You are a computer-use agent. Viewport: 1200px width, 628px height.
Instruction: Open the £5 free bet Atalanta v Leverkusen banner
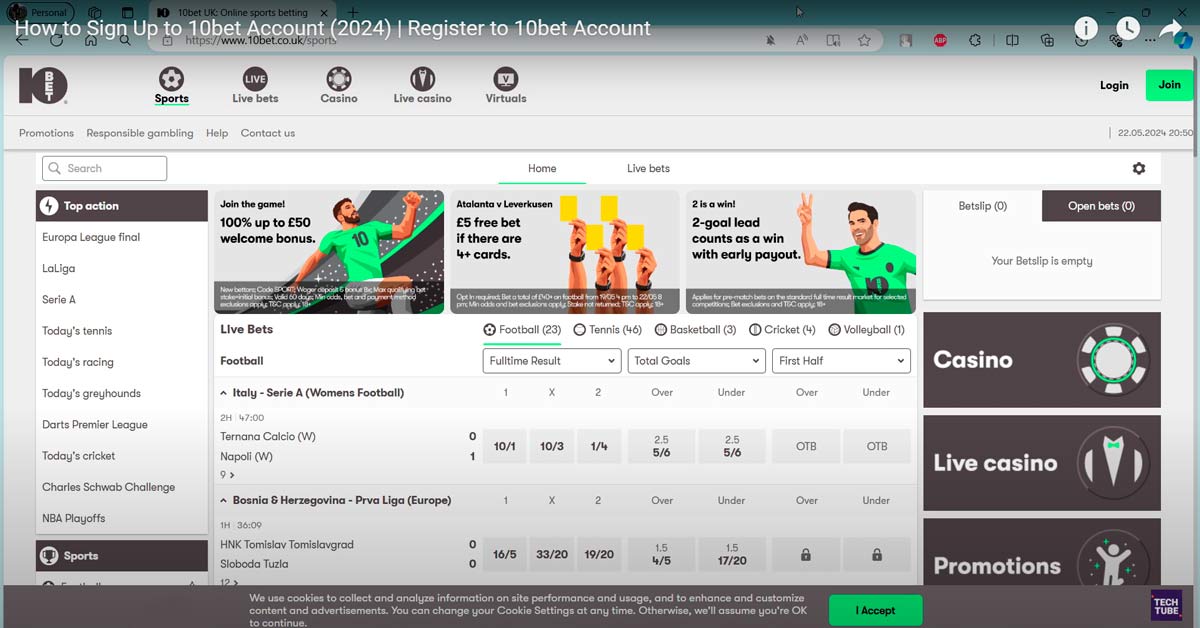coord(564,252)
